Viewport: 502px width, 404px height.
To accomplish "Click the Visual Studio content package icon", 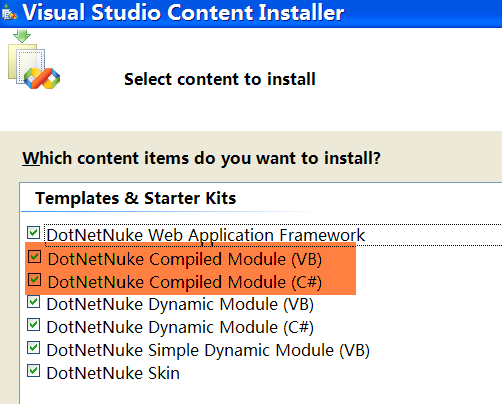I will 34,59.
